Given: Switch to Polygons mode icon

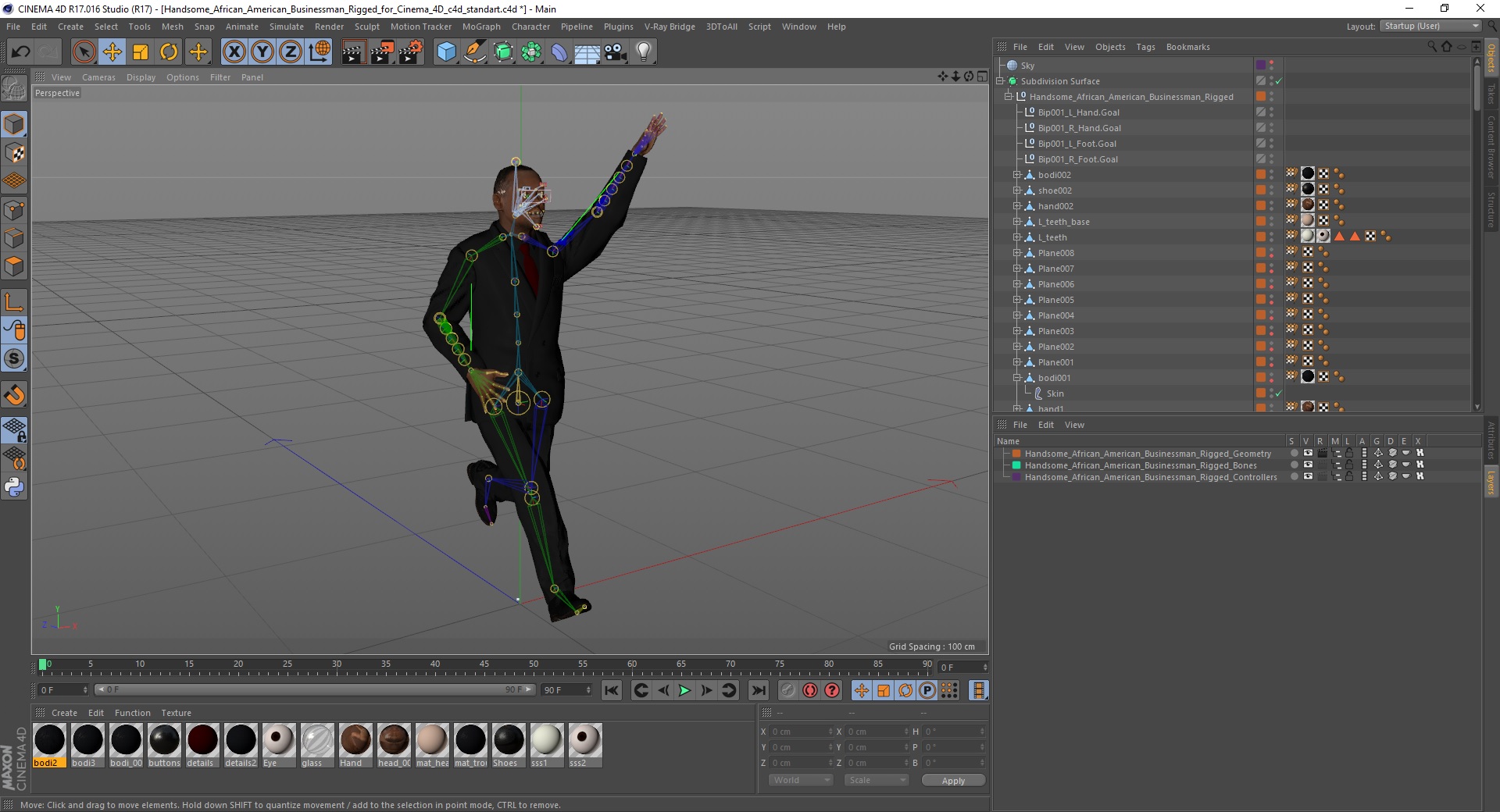Looking at the screenshot, I should click(x=14, y=266).
